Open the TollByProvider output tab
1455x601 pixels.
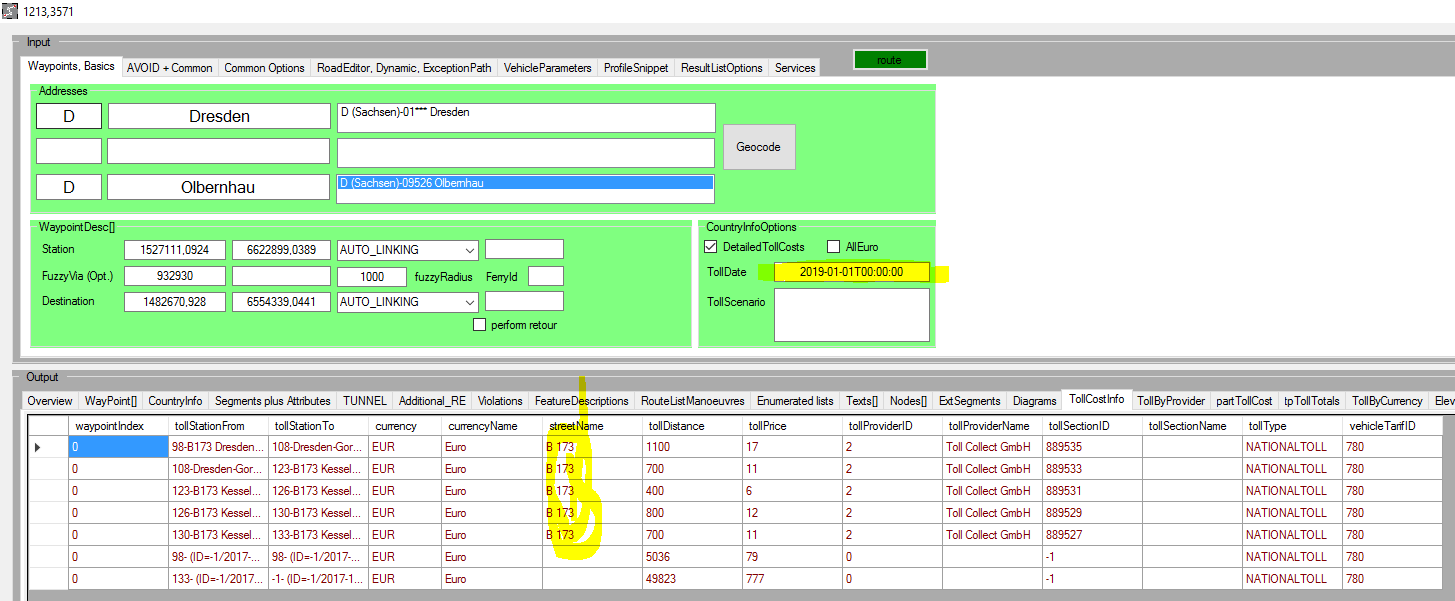click(1170, 401)
